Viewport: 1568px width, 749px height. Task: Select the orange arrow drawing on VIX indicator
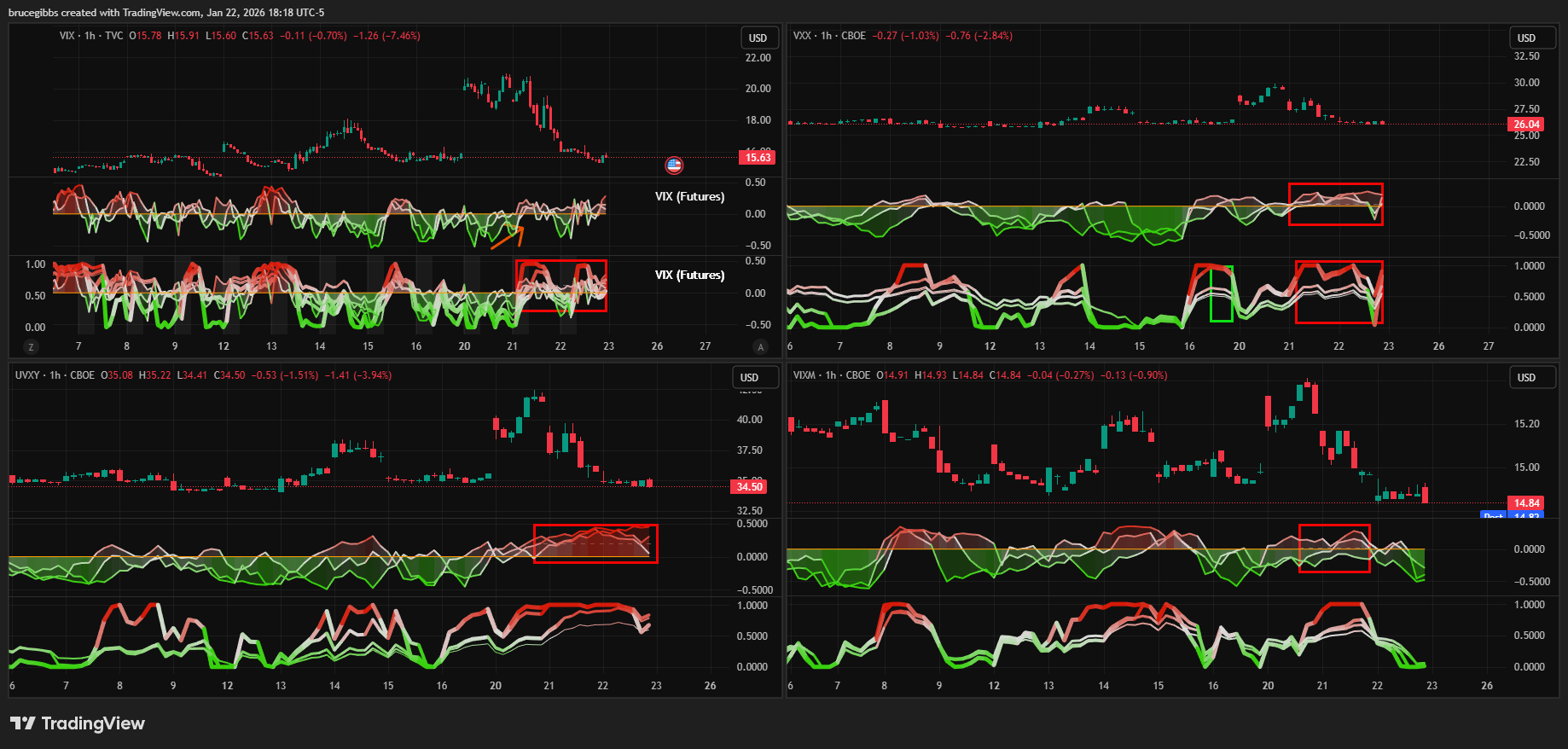(507, 238)
